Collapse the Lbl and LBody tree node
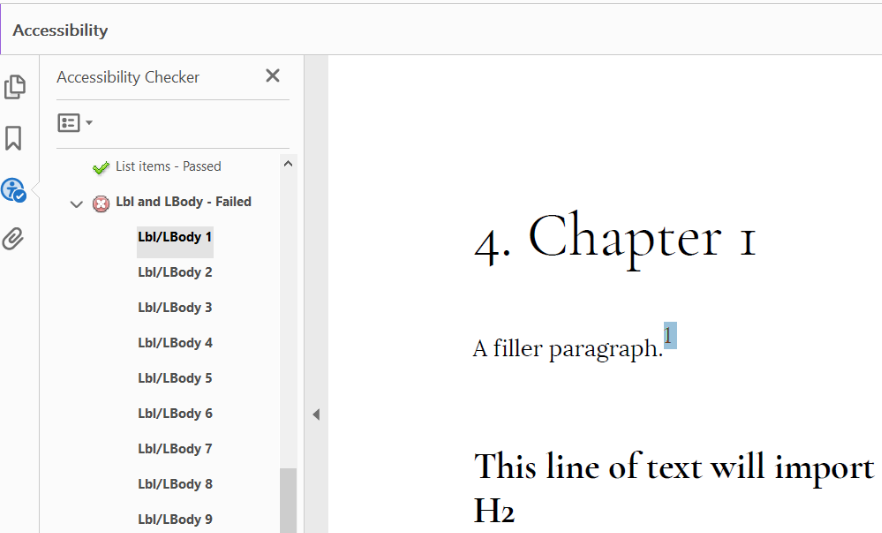882x533 pixels. tap(77, 203)
